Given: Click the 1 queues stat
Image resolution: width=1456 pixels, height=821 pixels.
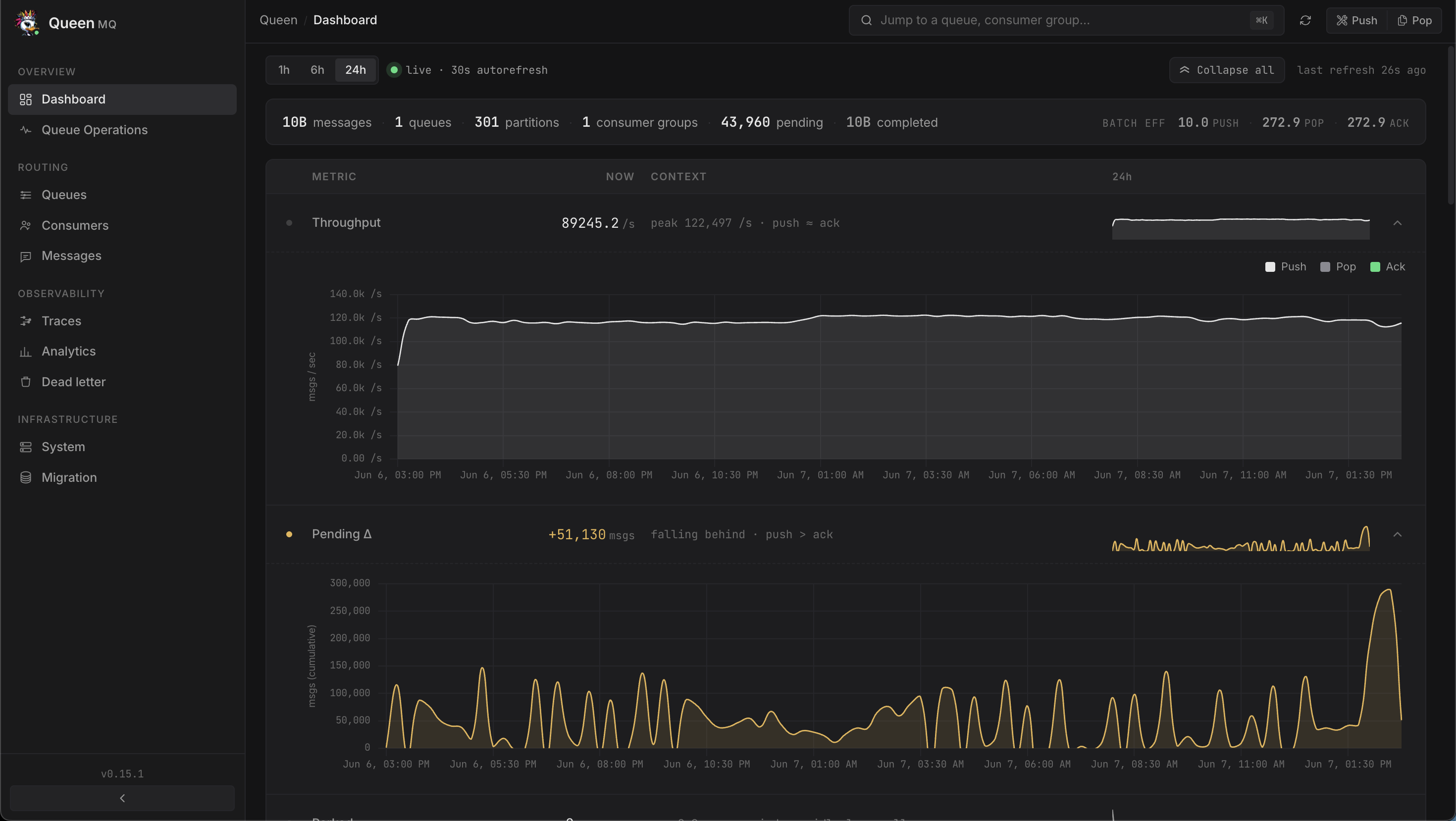Looking at the screenshot, I should (423, 123).
